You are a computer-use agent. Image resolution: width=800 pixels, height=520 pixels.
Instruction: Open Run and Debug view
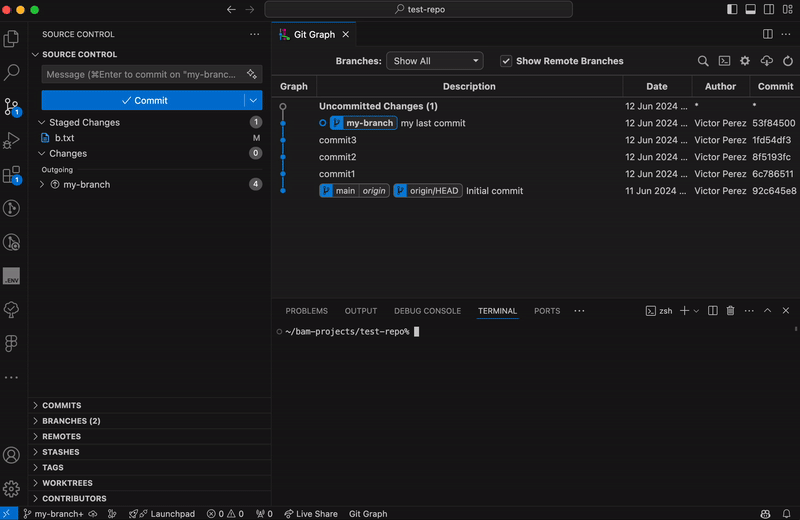click(x=12, y=140)
